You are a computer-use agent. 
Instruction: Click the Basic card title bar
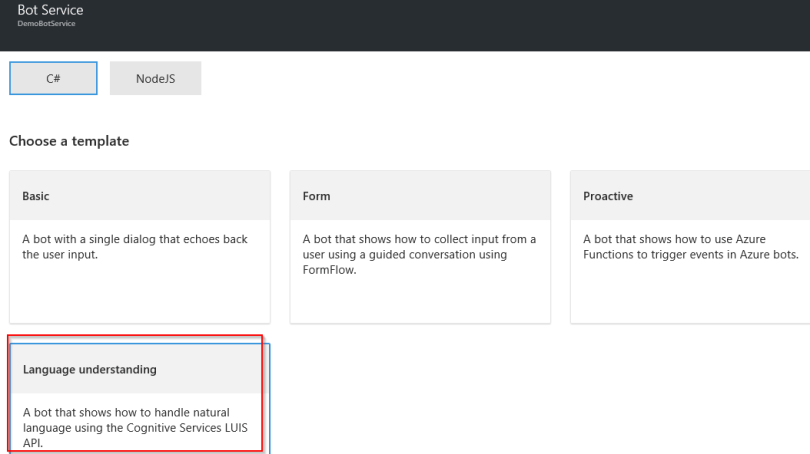tap(139, 196)
